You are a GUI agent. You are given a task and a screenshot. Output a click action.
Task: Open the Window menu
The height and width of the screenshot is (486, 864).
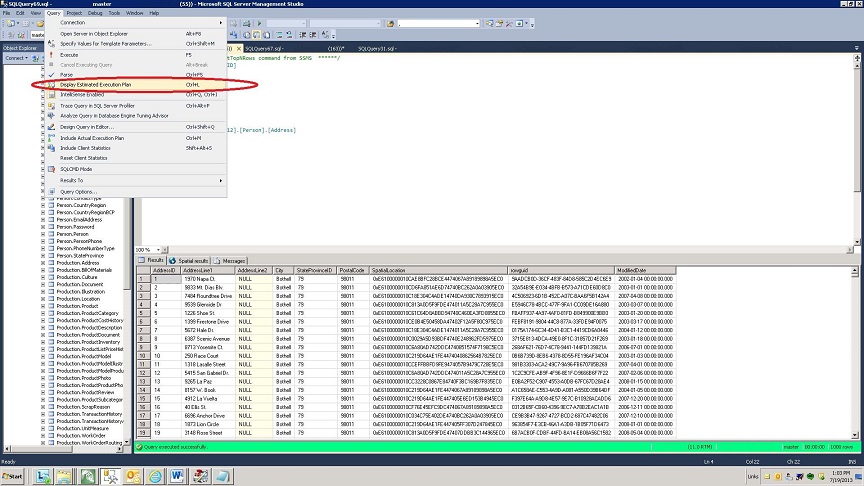click(x=134, y=13)
